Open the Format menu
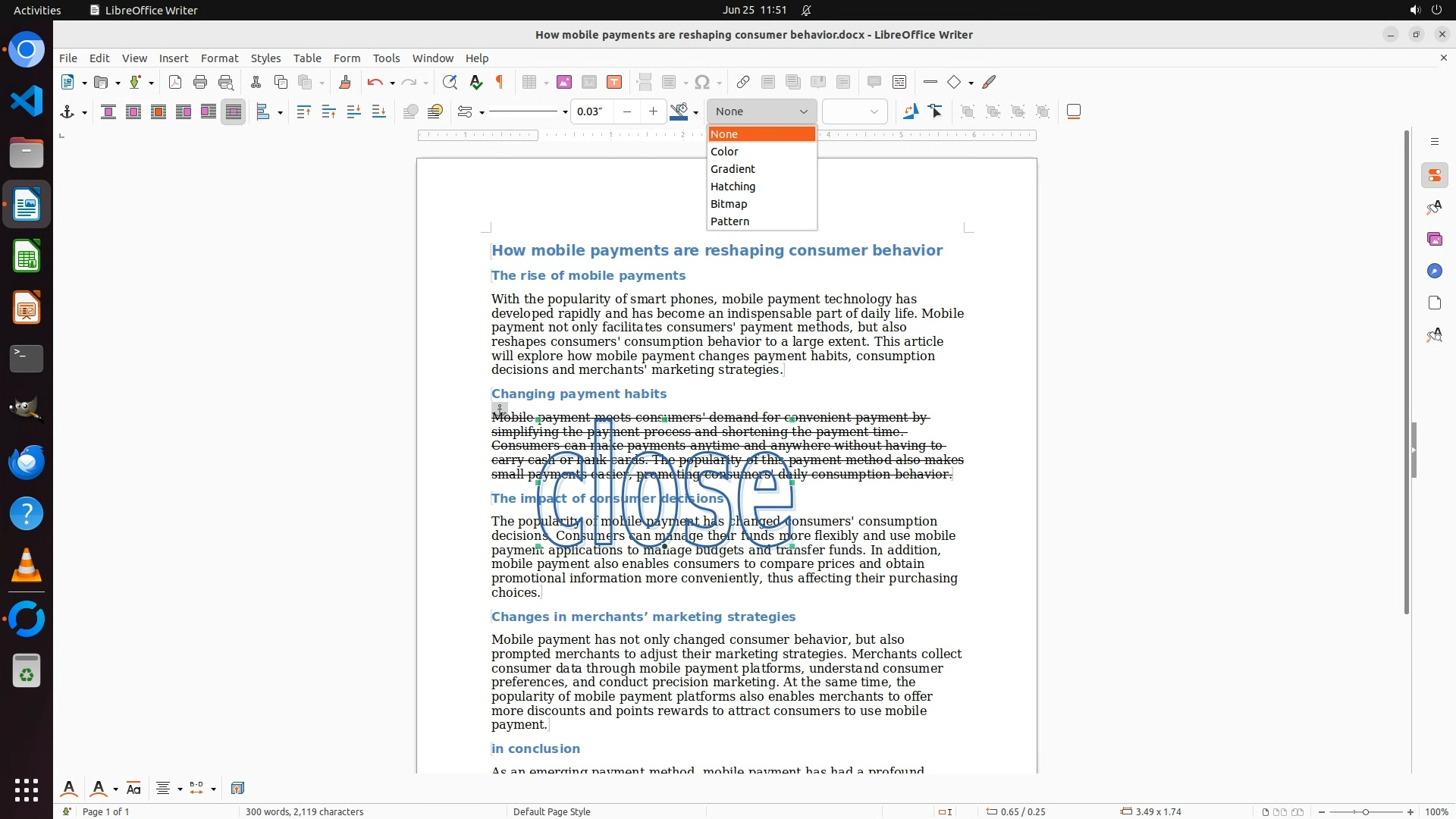1456x819 pixels. pyautogui.click(x=219, y=58)
